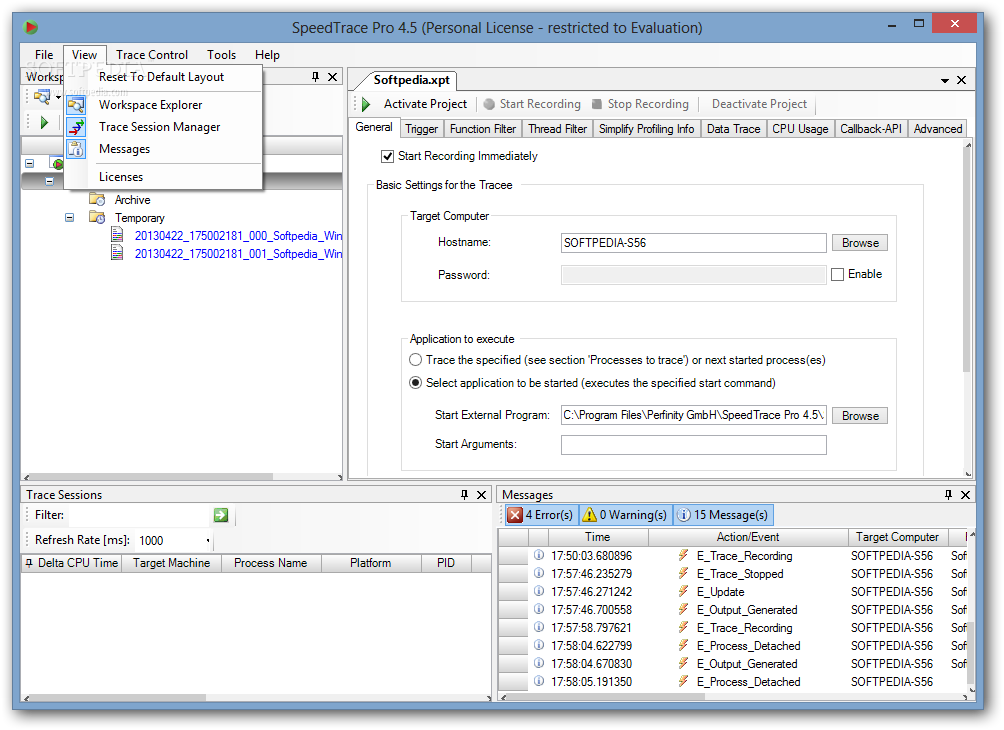Switch to the Data Trace tab
This screenshot has height=730, width=1004.
(733, 129)
